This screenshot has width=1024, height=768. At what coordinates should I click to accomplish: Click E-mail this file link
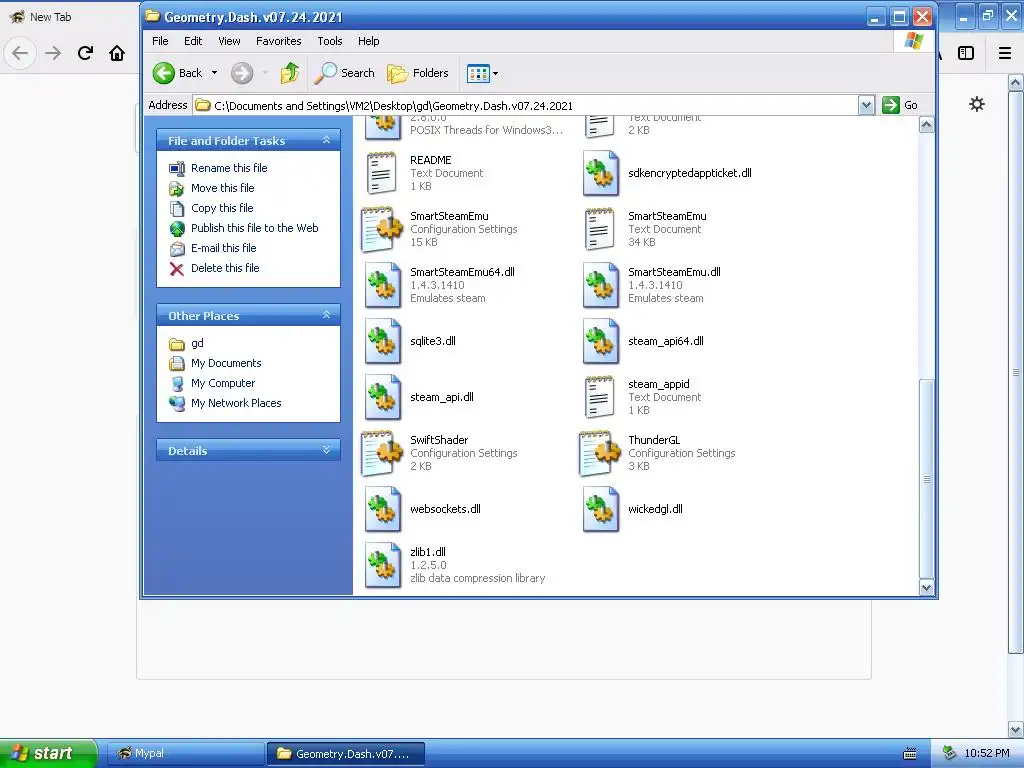click(223, 248)
